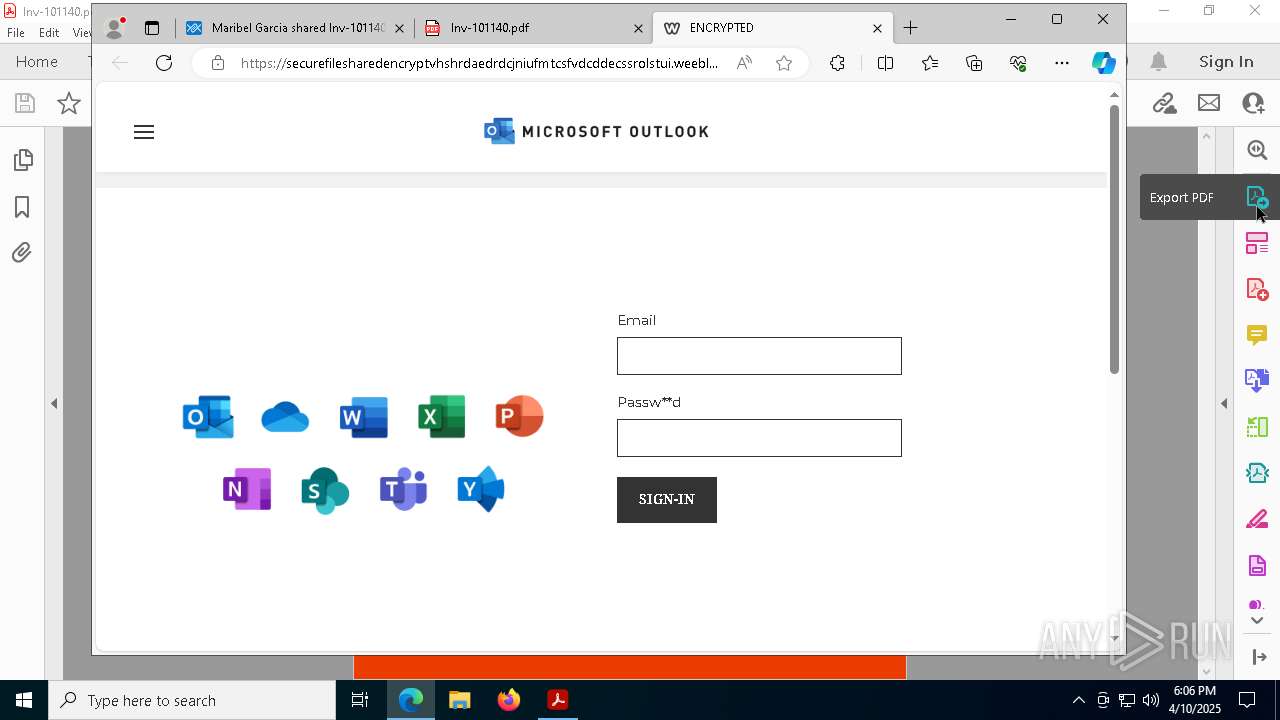Viewport: 1280px width, 720px height.
Task: Click the Acrobat bookmark star icon
Action: tap(68, 103)
